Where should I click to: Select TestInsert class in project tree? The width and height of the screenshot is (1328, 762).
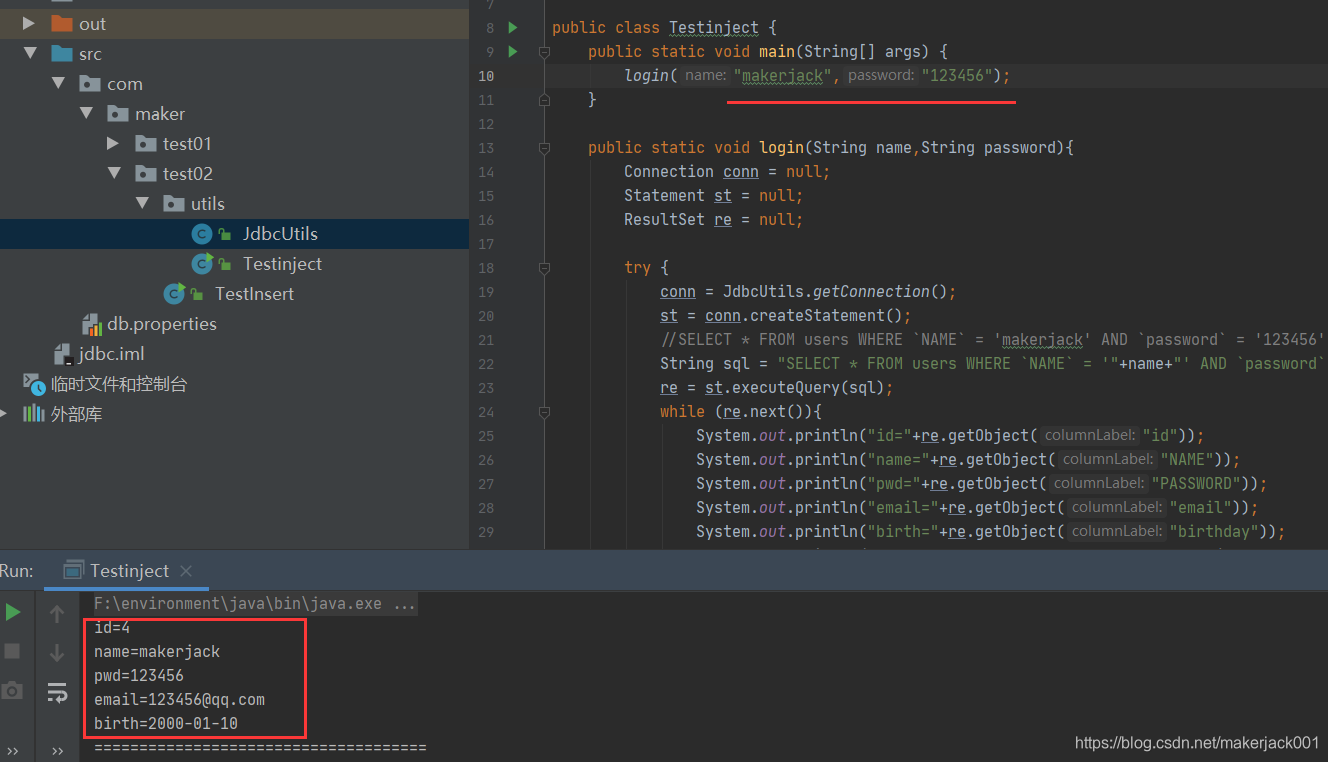click(254, 293)
